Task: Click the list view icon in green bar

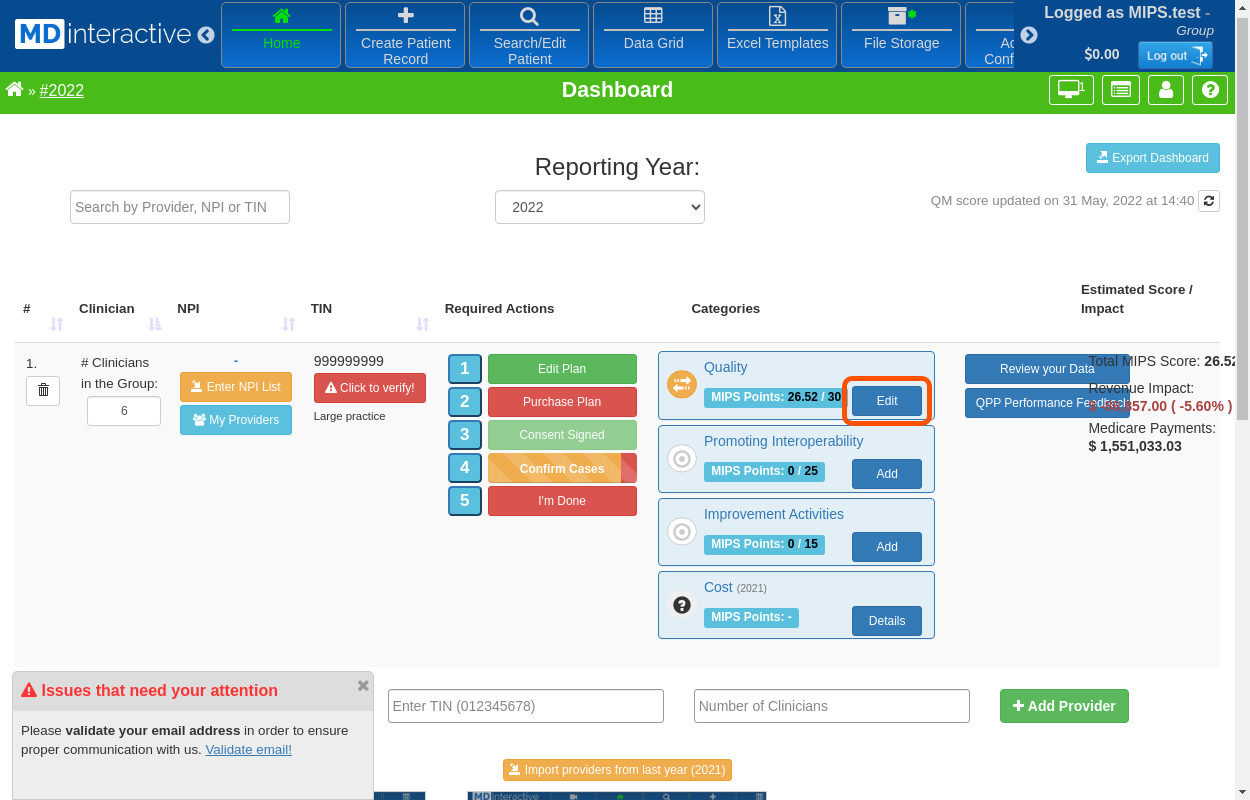Action: point(1121,90)
